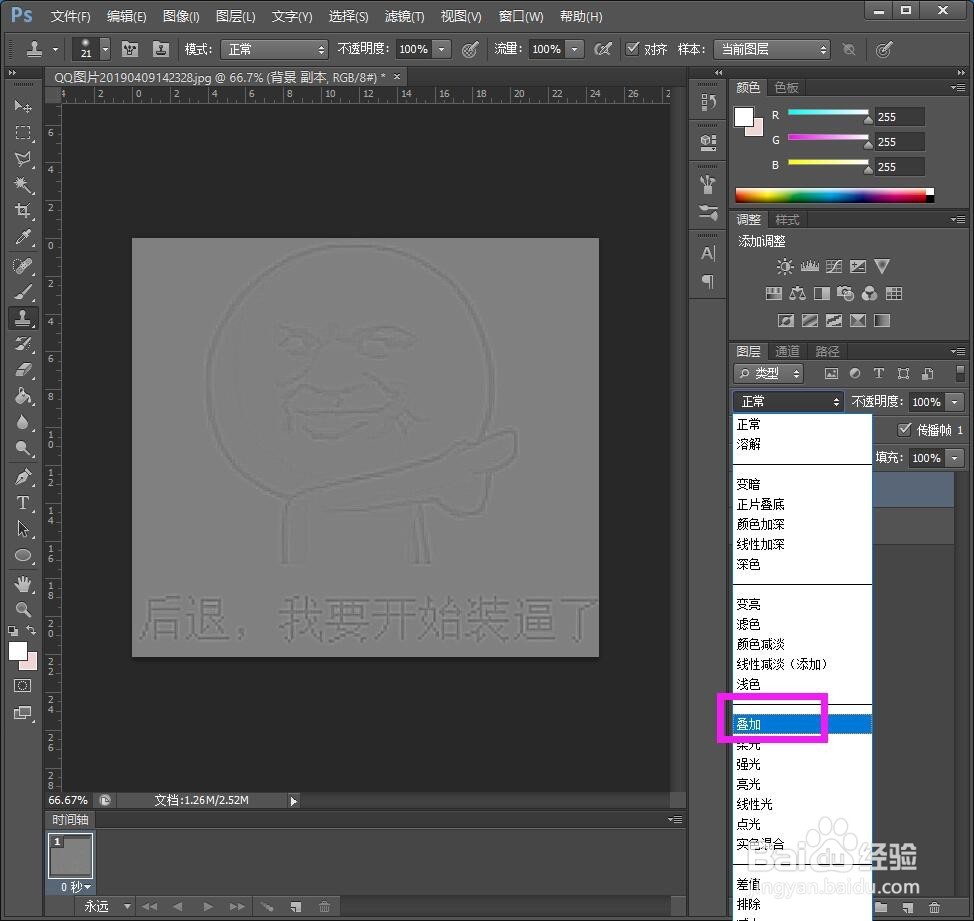Open the Mode dropdown in options bar
This screenshot has width=974, height=921.
(274, 49)
